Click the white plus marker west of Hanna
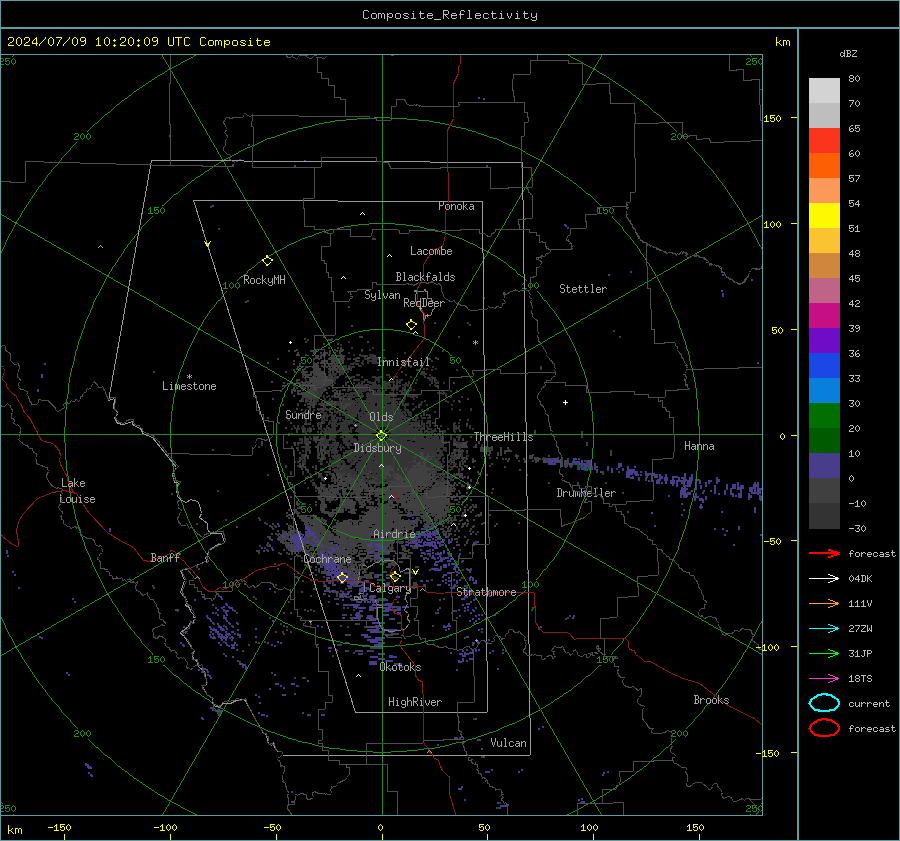This screenshot has height=841, width=900. click(565, 402)
